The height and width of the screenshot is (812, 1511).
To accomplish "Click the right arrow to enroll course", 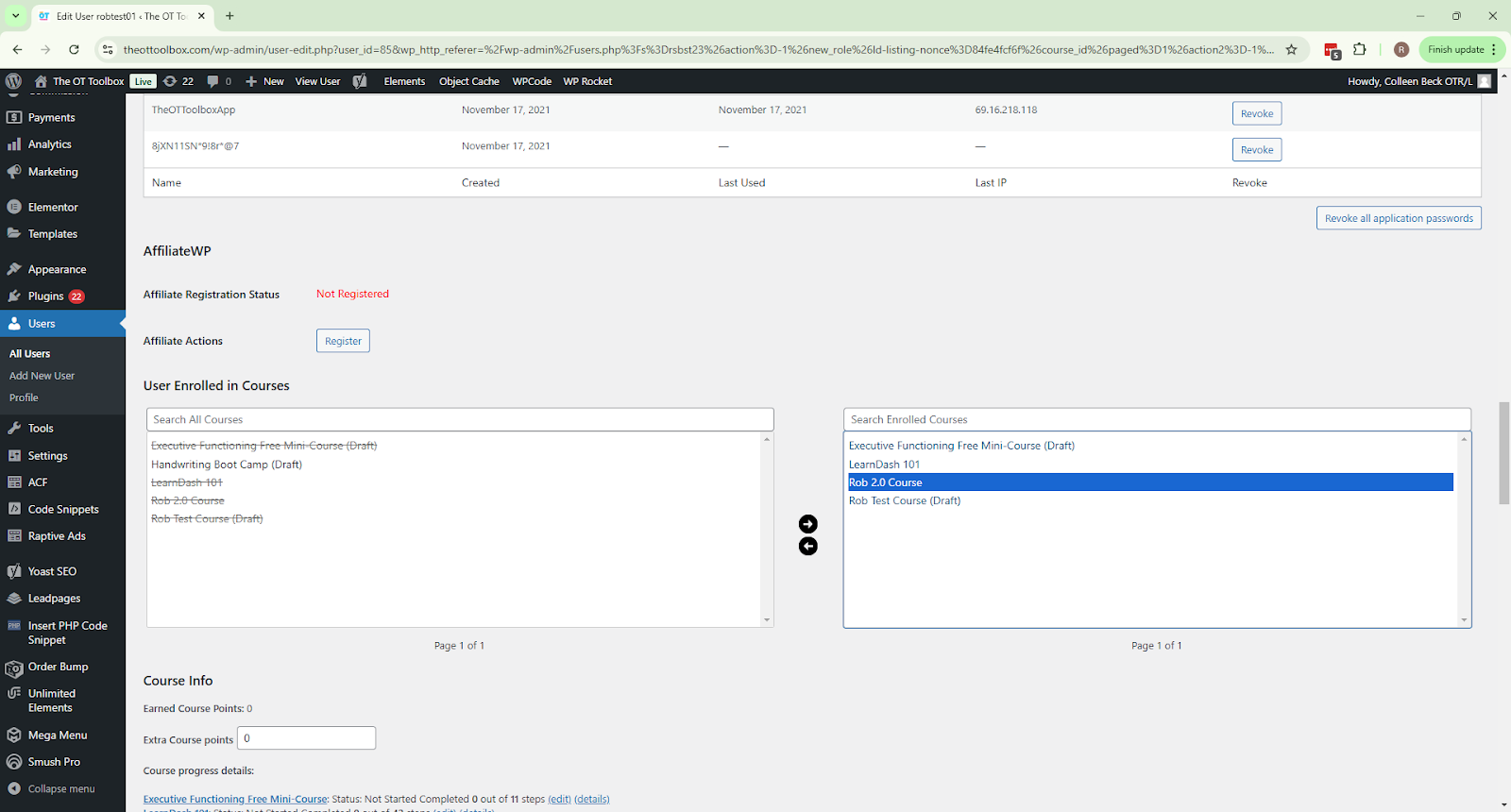I will pyautogui.click(x=808, y=524).
